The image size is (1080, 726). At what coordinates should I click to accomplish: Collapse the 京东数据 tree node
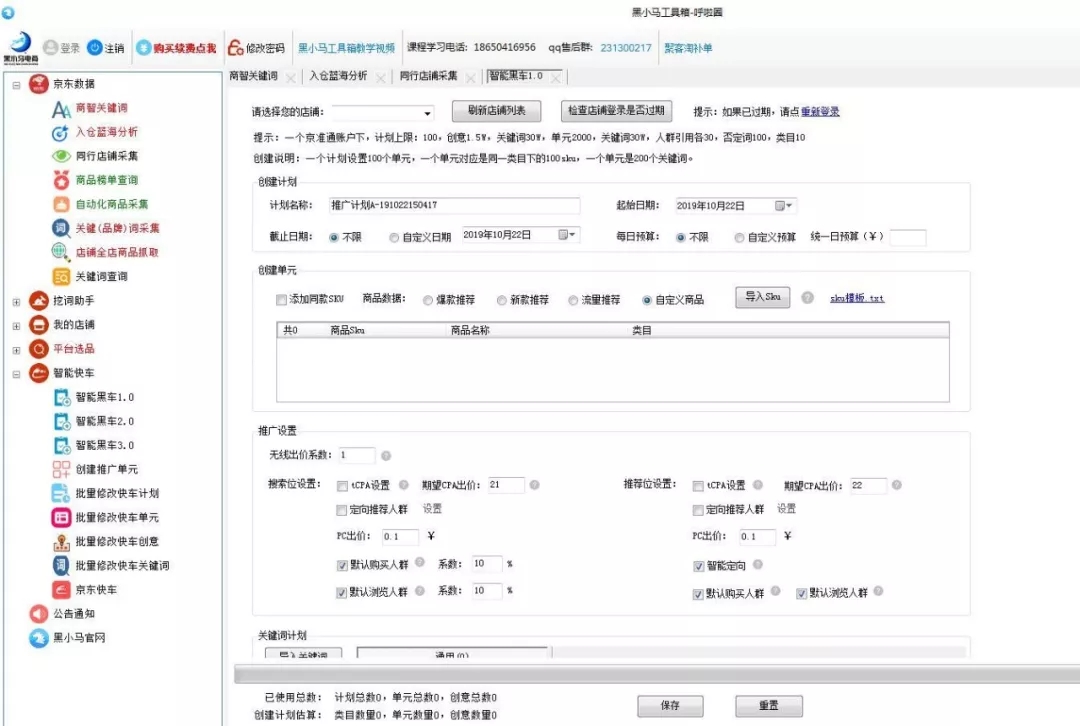(16, 85)
